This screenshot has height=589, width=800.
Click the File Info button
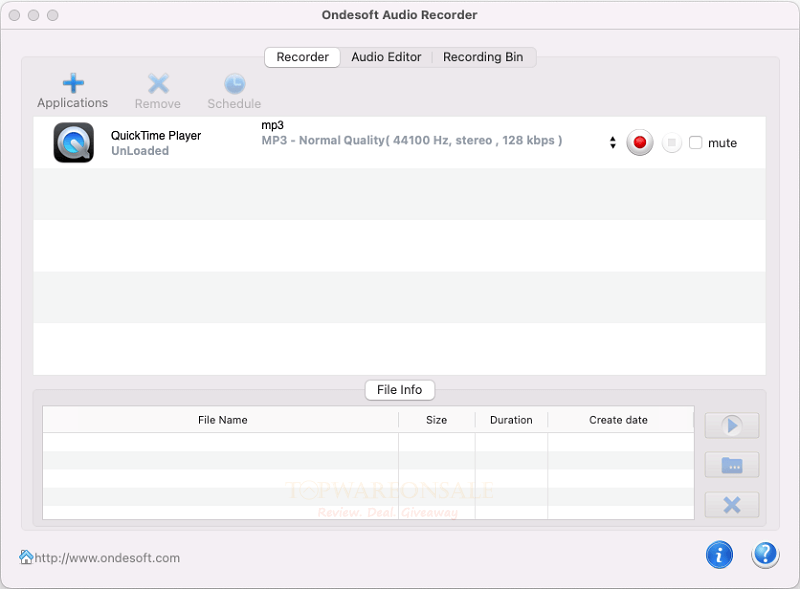399,390
